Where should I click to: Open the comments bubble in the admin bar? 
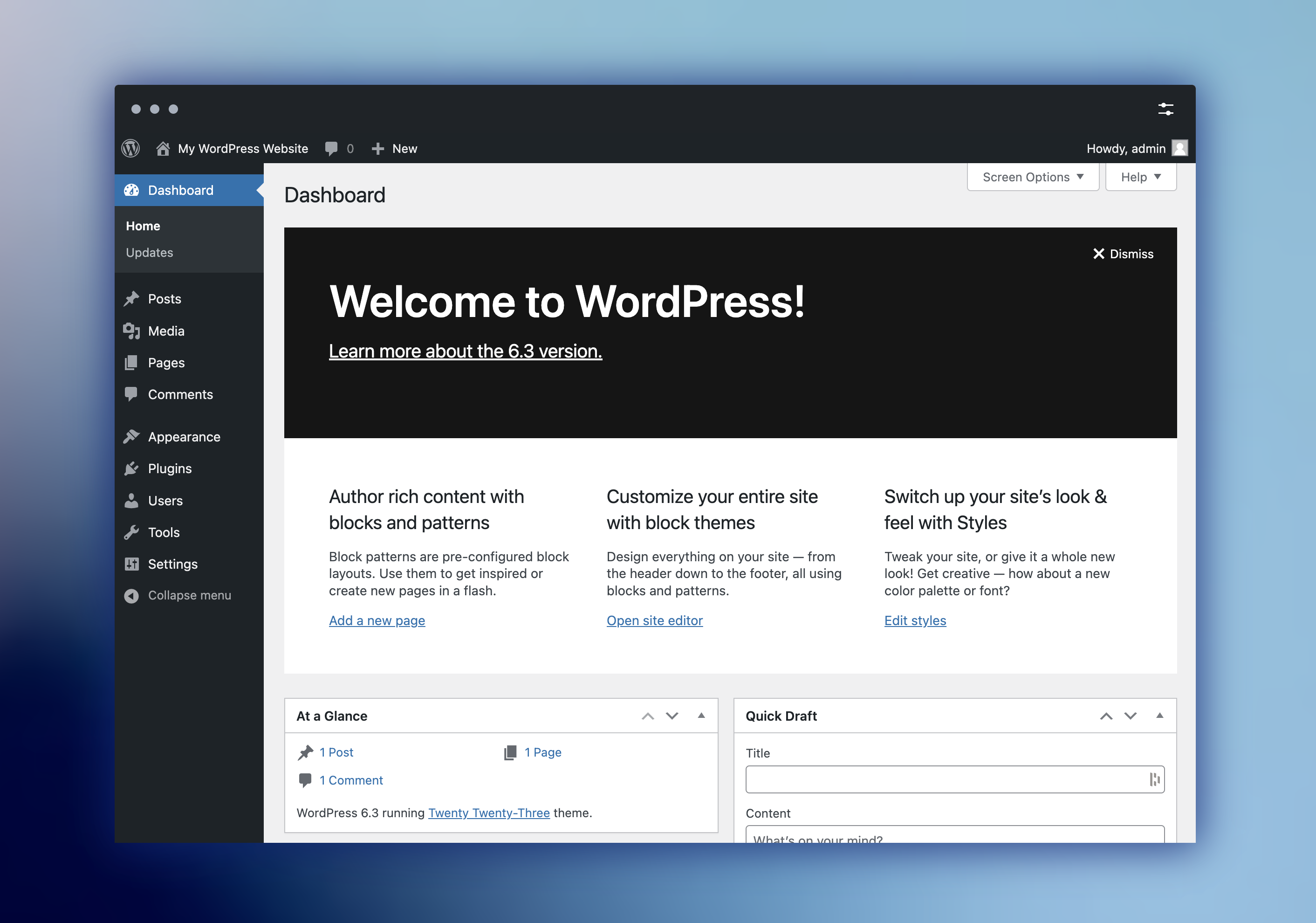tap(331, 149)
